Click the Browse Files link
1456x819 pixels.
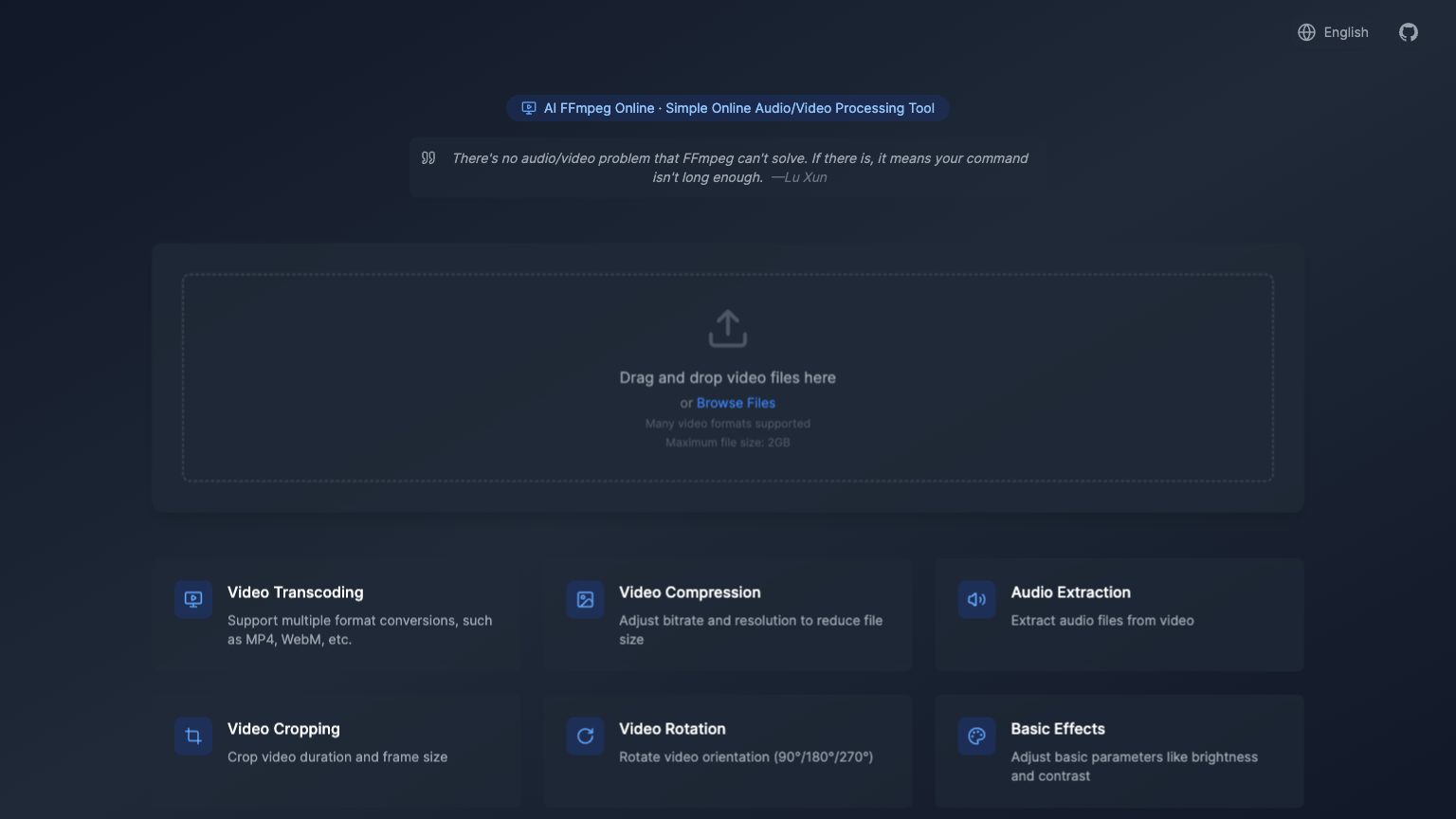[x=736, y=403]
